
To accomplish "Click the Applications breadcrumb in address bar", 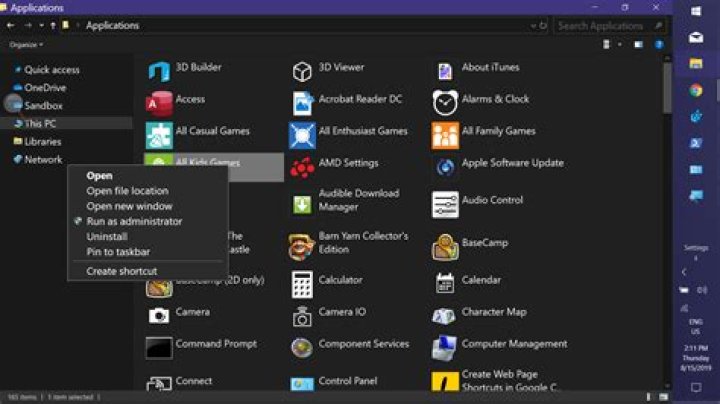I will point(112,26).
